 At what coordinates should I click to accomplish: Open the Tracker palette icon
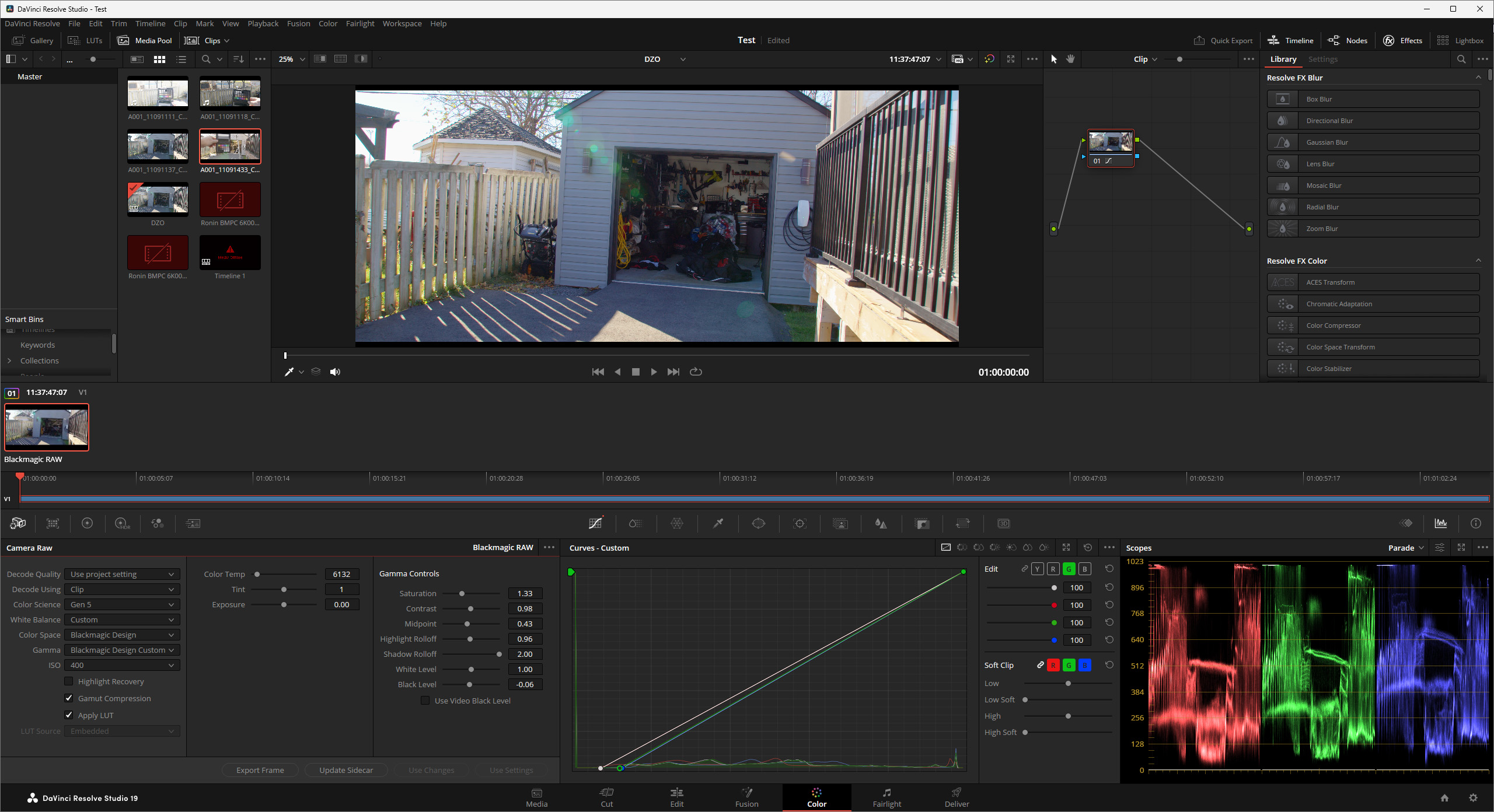tap(800, 523)
